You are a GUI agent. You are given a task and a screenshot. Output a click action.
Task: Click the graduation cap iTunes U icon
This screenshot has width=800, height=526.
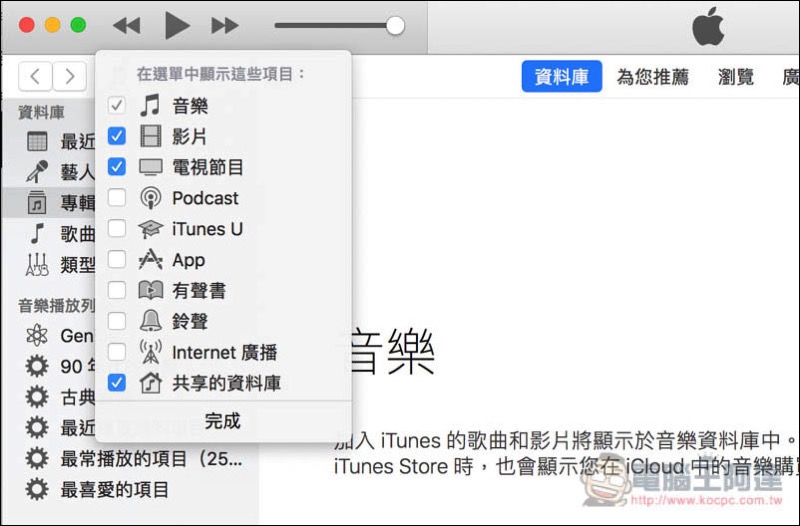pos(151,229)
